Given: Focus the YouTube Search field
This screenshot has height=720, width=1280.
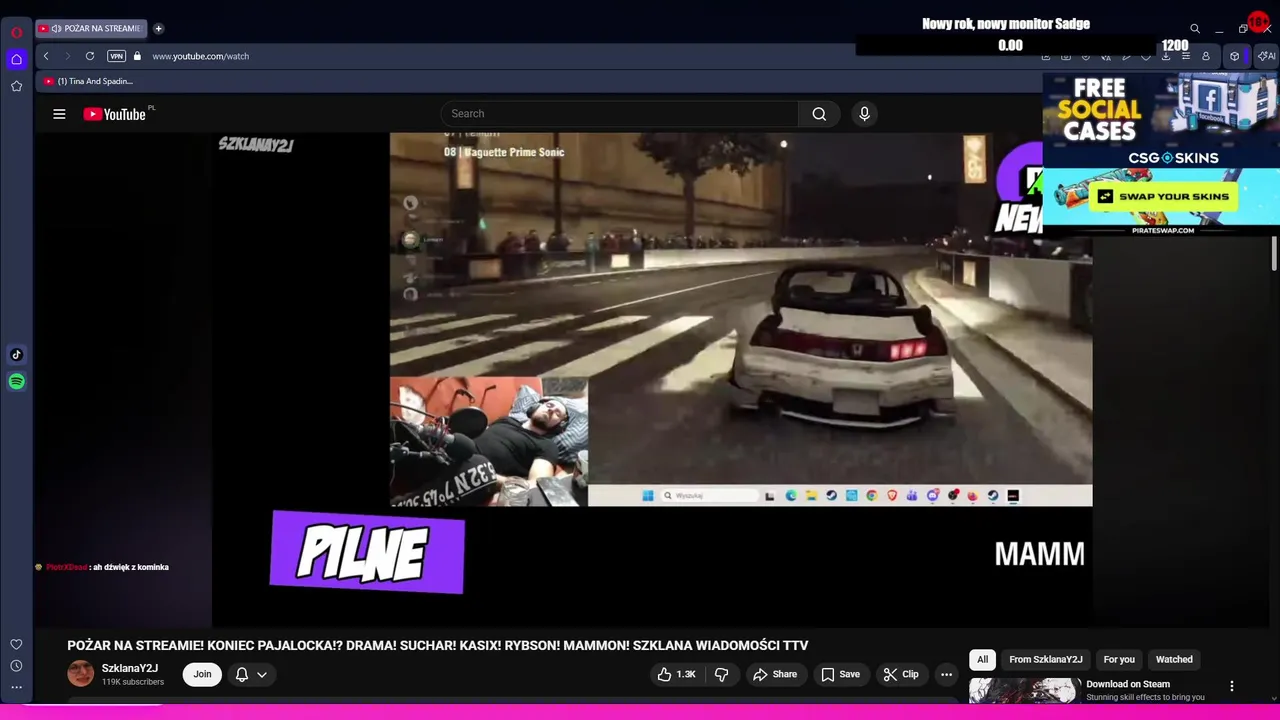Looking at the screenshot, I should [619, 114].
